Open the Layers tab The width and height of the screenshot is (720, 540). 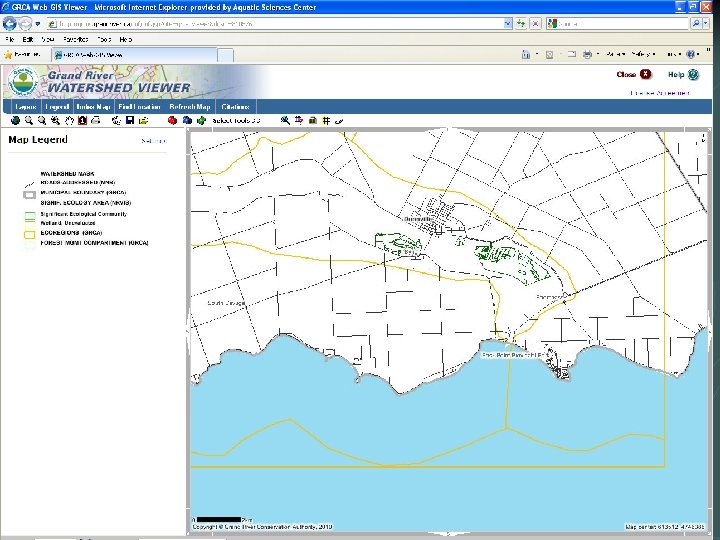(25, 106)
